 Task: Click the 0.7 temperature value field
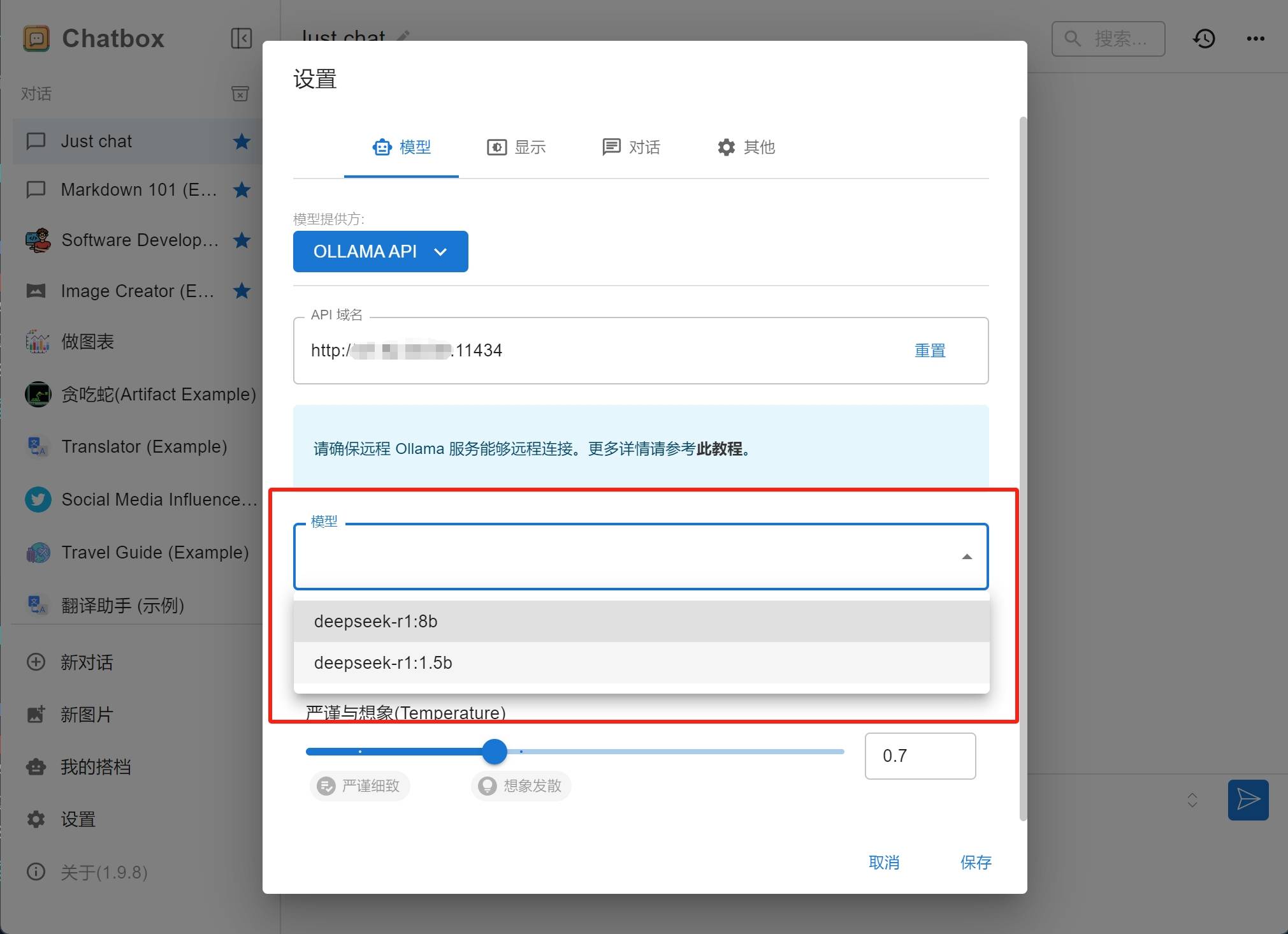[x=919, y=756]
